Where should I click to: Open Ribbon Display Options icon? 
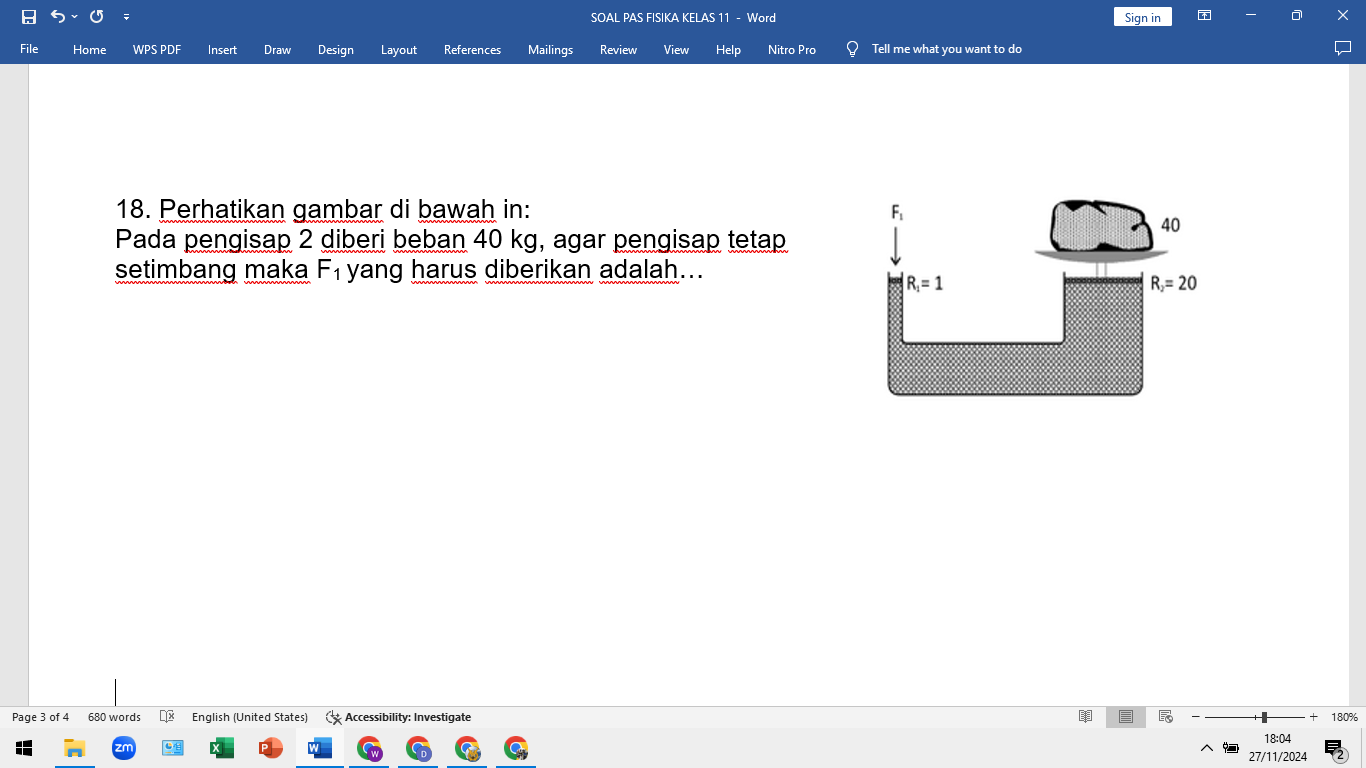coord(1205,16)
